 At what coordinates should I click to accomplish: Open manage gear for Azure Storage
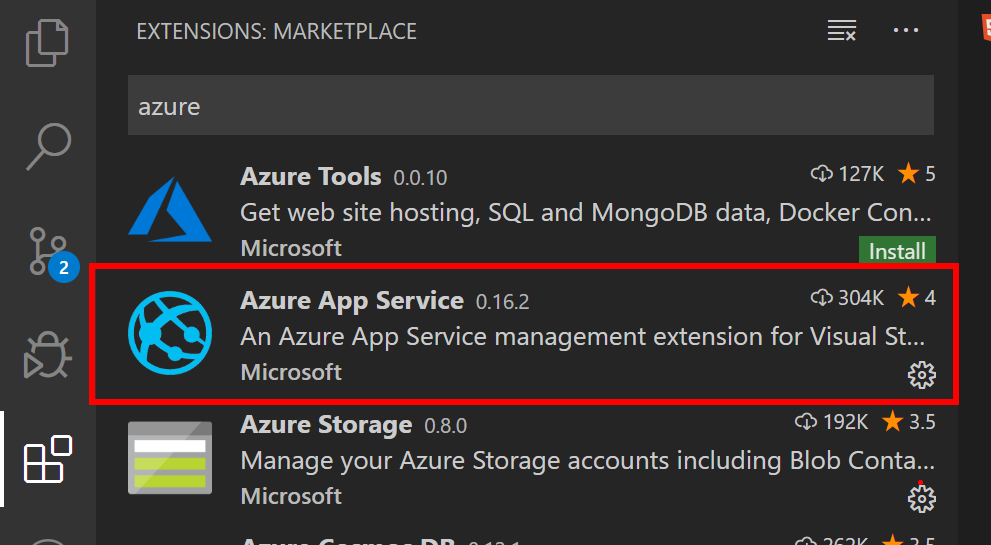921,499
